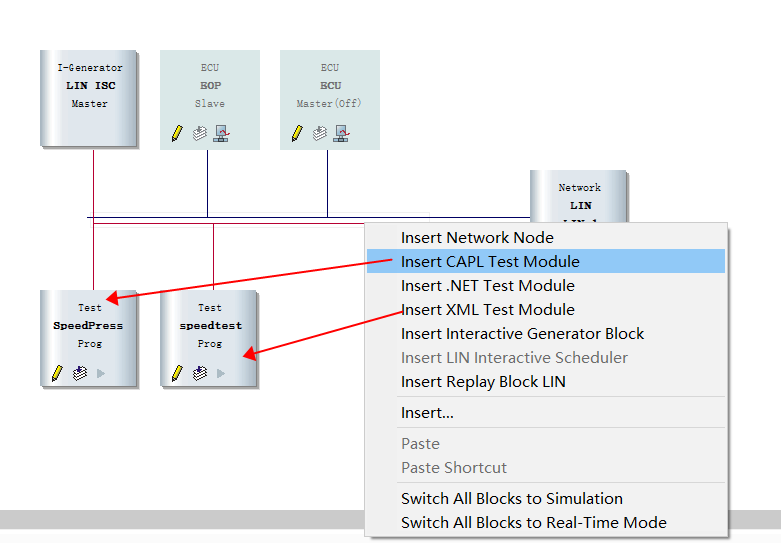Start the SpeedPress test with play arrow
Screen dimensions: 781x543
point(101,373)
